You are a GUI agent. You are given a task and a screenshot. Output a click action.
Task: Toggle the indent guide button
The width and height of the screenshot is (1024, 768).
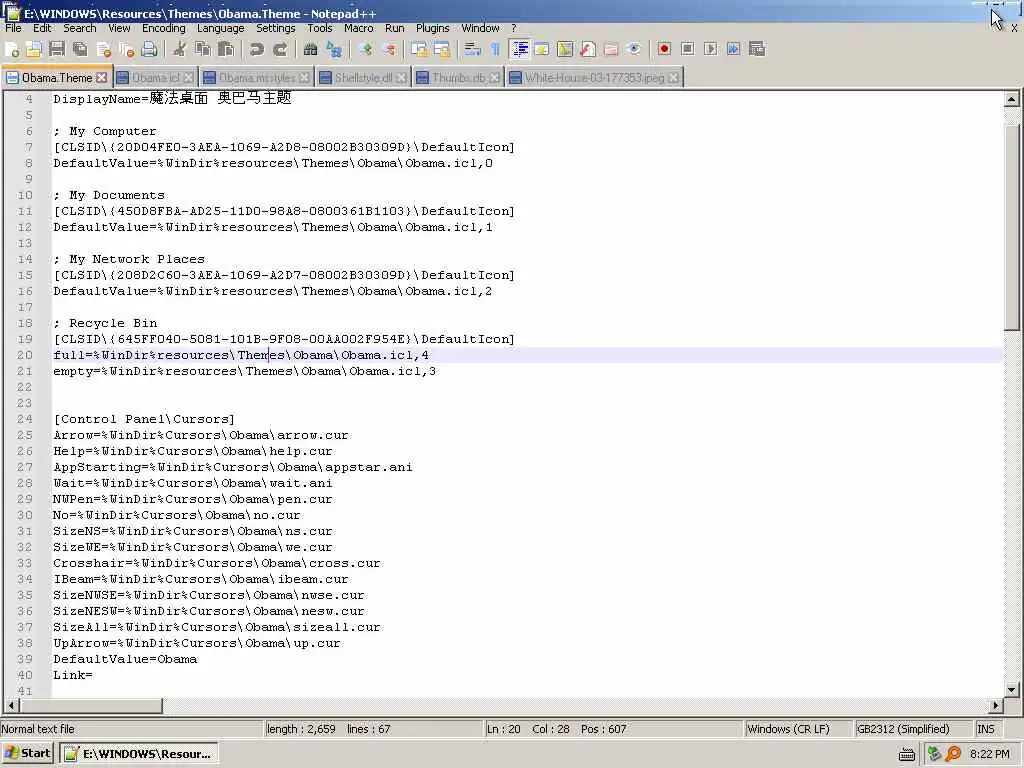coord(520,49)
